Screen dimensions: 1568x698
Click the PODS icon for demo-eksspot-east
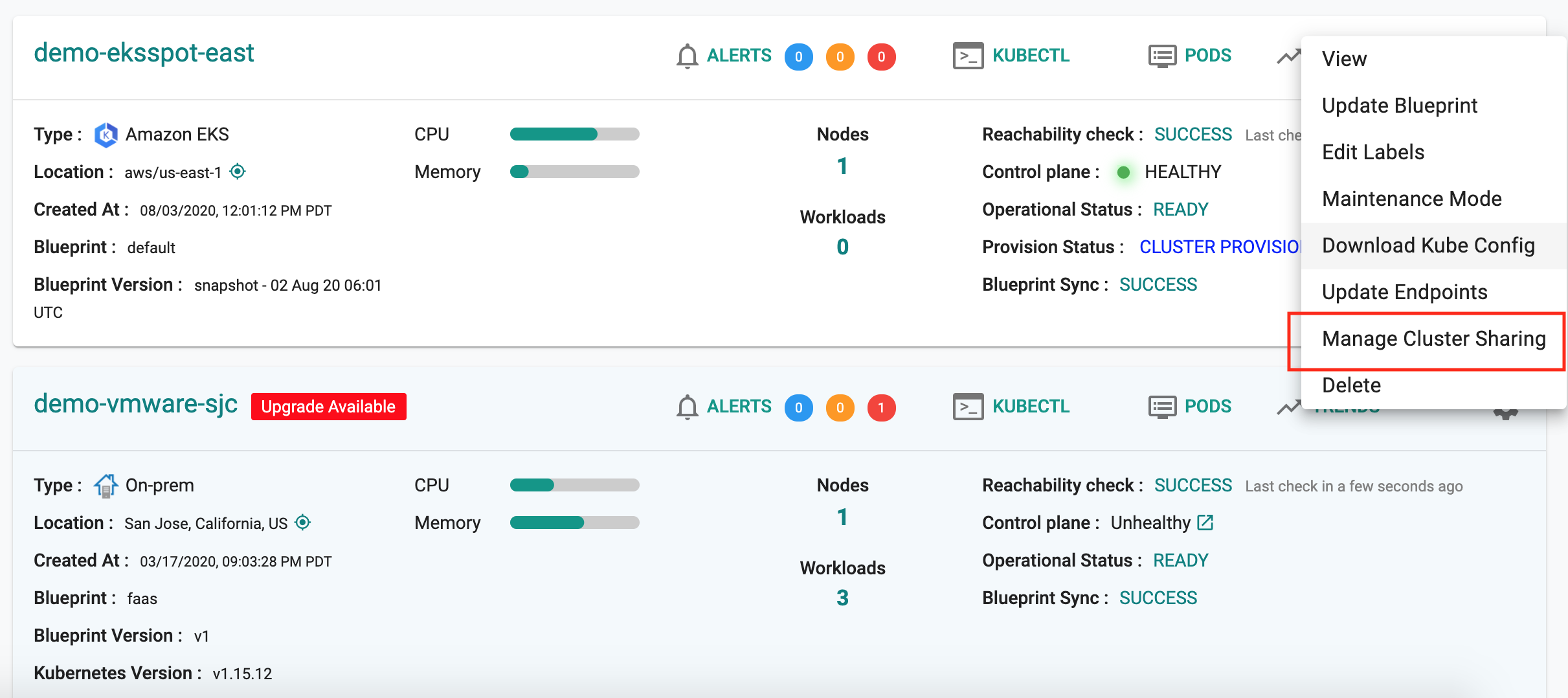pyautogui.click(x=1162, y=56)
